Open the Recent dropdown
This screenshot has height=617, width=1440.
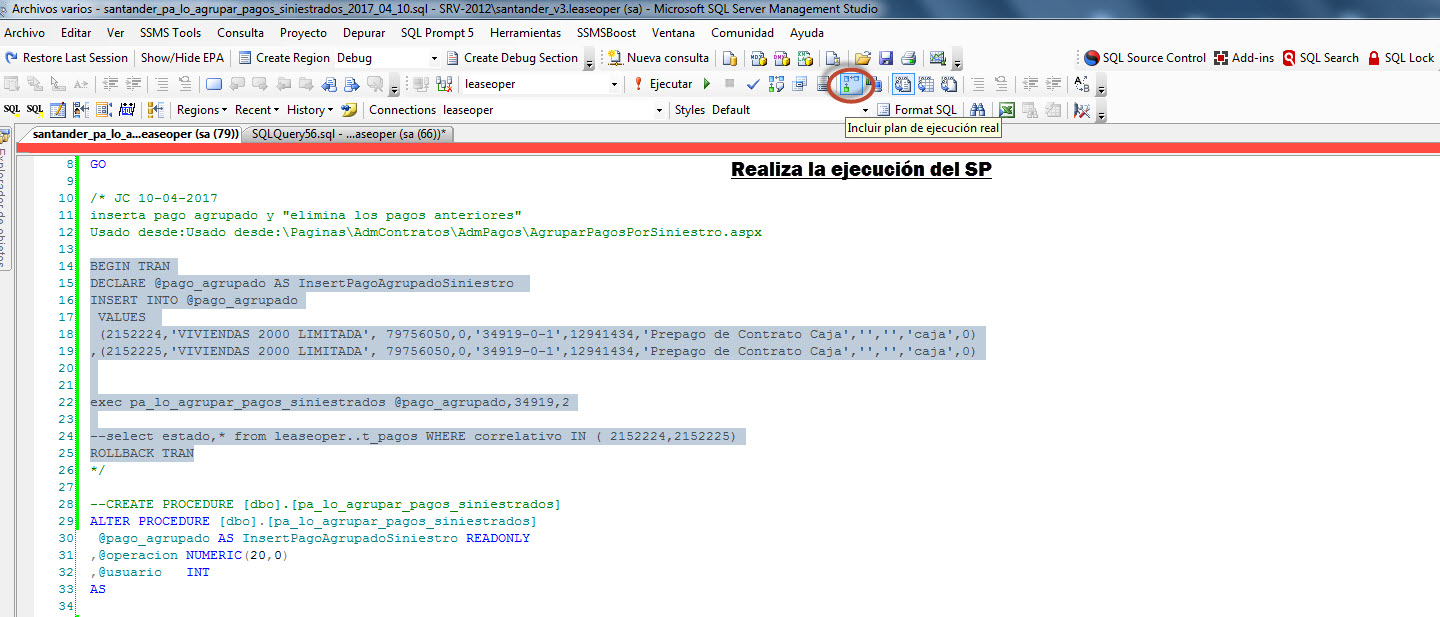point(256,110)
